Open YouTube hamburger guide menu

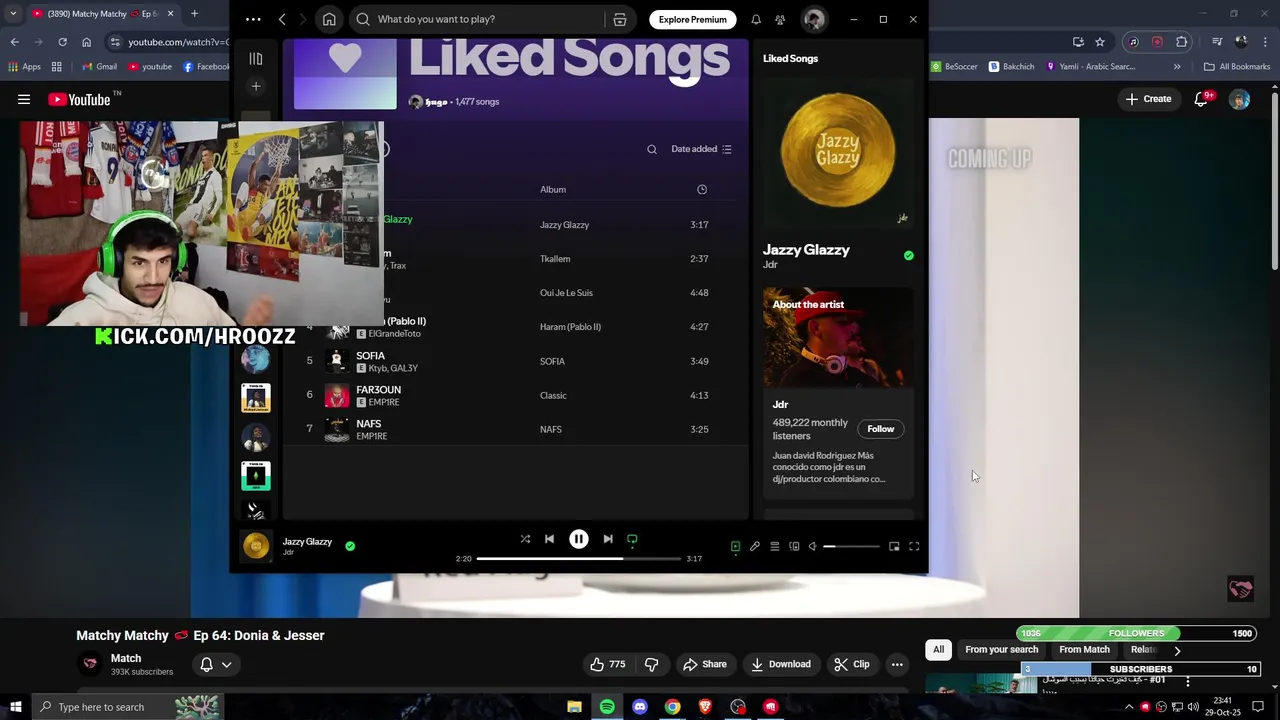click(x=24, y=99)
